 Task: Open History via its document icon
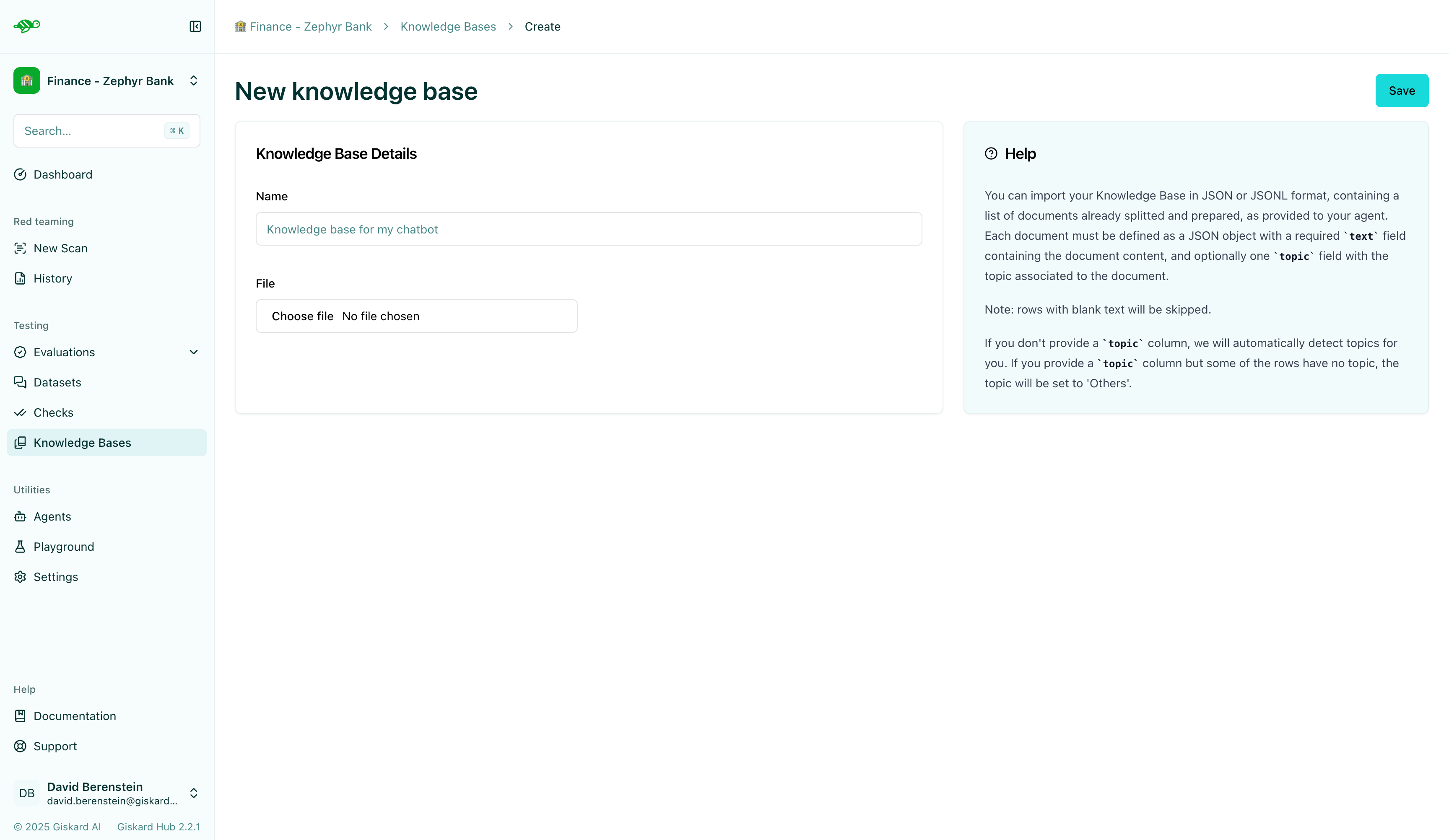point(20,278)
